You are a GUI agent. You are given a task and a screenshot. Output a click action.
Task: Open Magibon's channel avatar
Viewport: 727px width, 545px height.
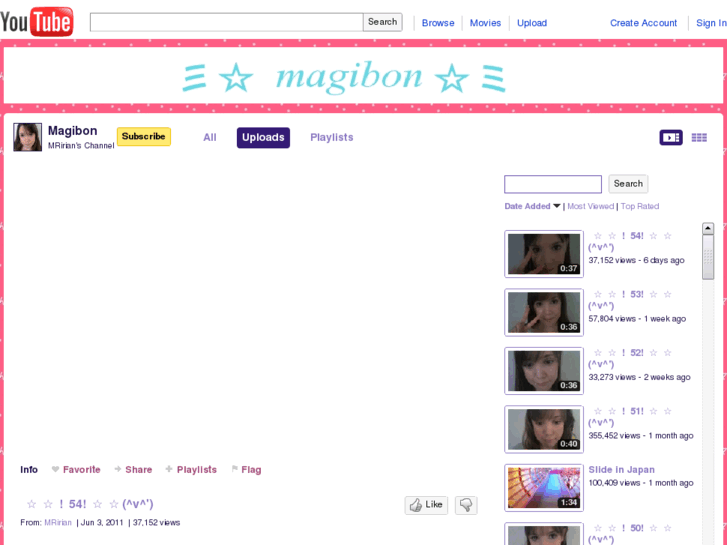pos(27,137)
